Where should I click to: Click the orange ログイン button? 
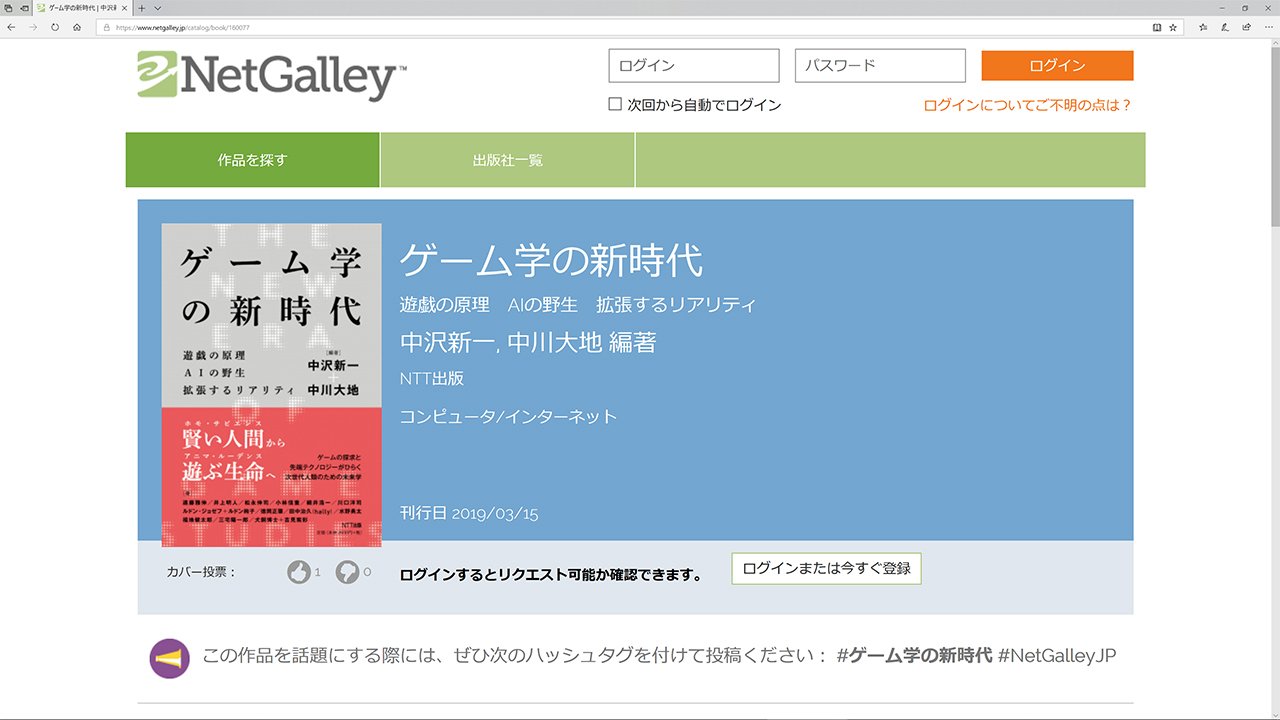point(1057,66)
